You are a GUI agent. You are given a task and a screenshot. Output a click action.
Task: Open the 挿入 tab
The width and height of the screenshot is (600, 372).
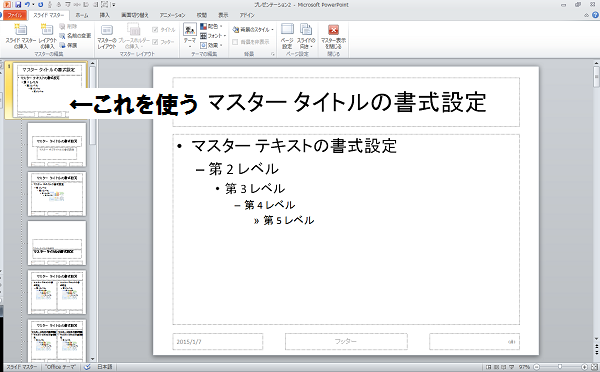[x=104, y=15]
